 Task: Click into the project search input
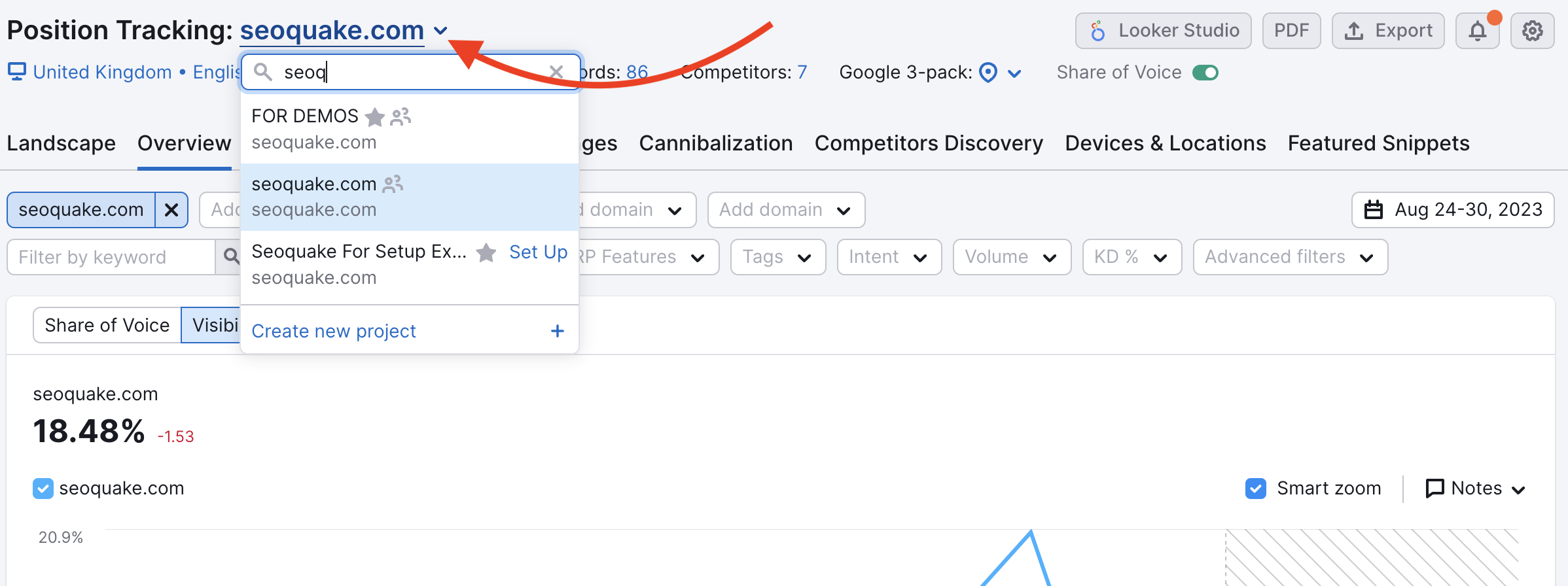pos(411,72)
